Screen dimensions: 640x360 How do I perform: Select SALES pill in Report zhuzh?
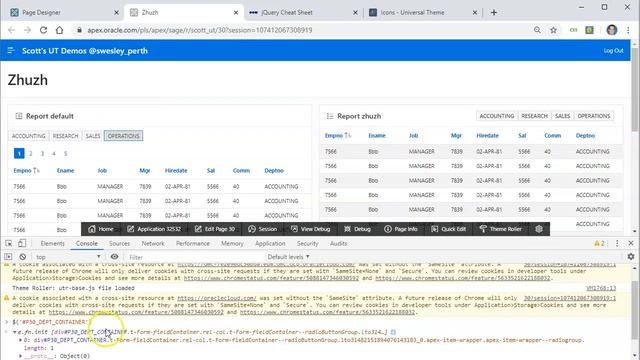[562, 116]
